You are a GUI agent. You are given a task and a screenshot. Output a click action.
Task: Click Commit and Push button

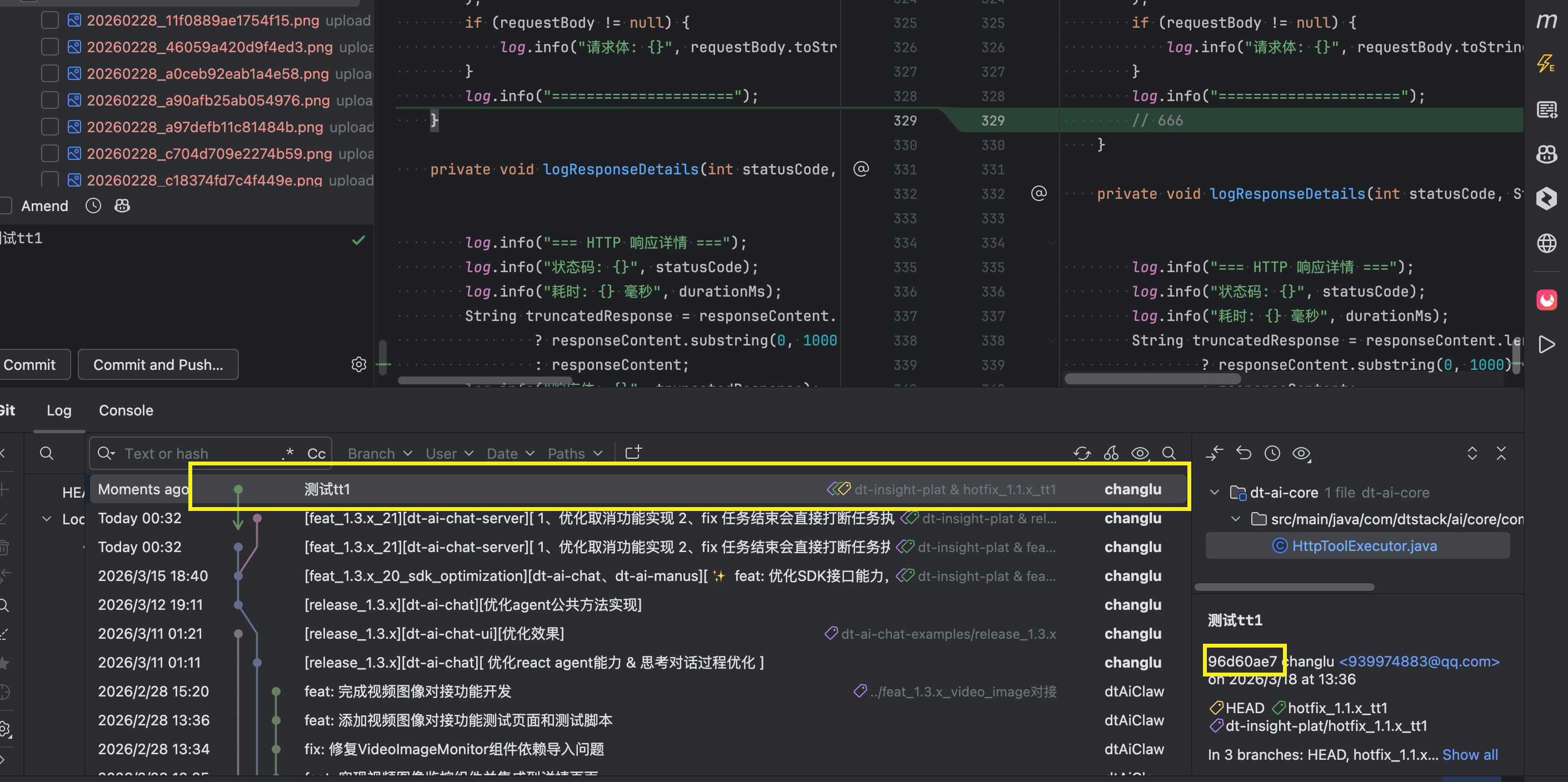point(158,364)
